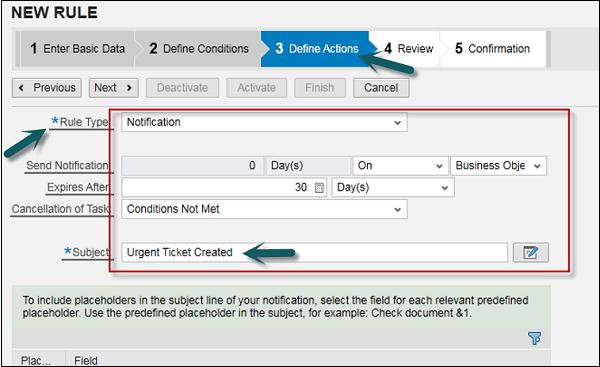
Task: Open value help icon in Expires After field
Action: click(x=319, y=188)
